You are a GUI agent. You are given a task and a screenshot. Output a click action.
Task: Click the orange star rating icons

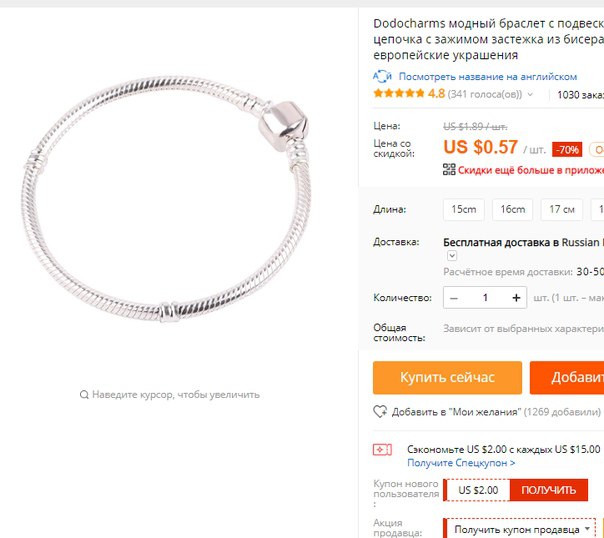399,93
